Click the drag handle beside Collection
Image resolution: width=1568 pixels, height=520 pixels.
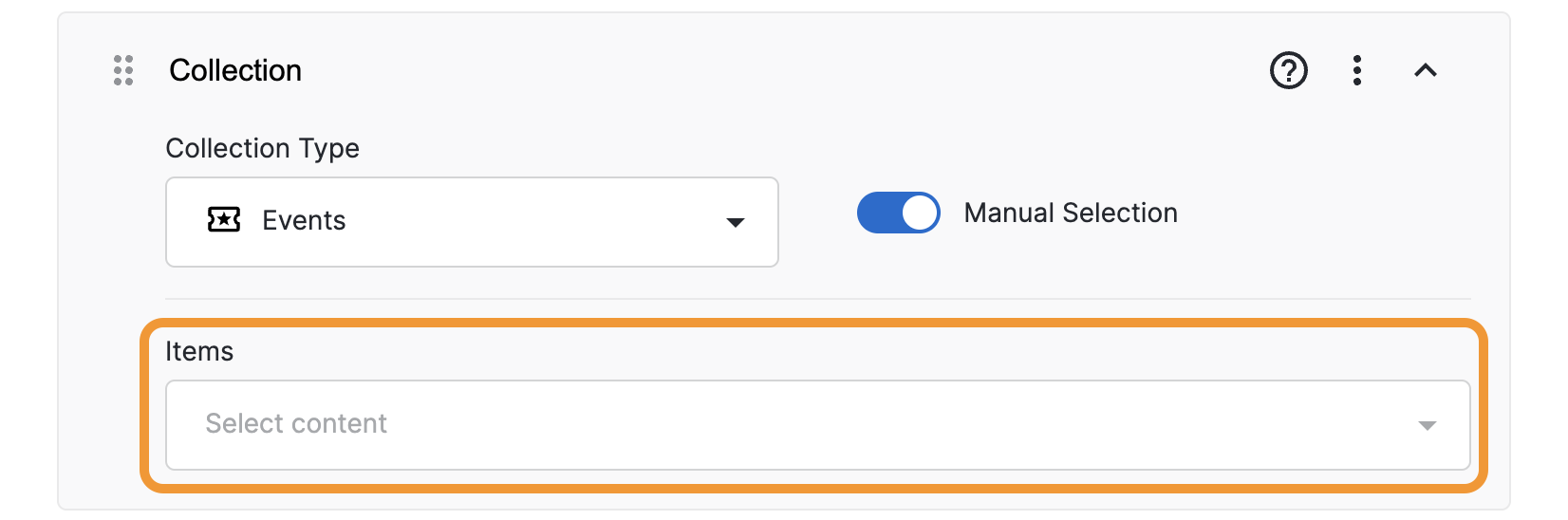[123, 70]
